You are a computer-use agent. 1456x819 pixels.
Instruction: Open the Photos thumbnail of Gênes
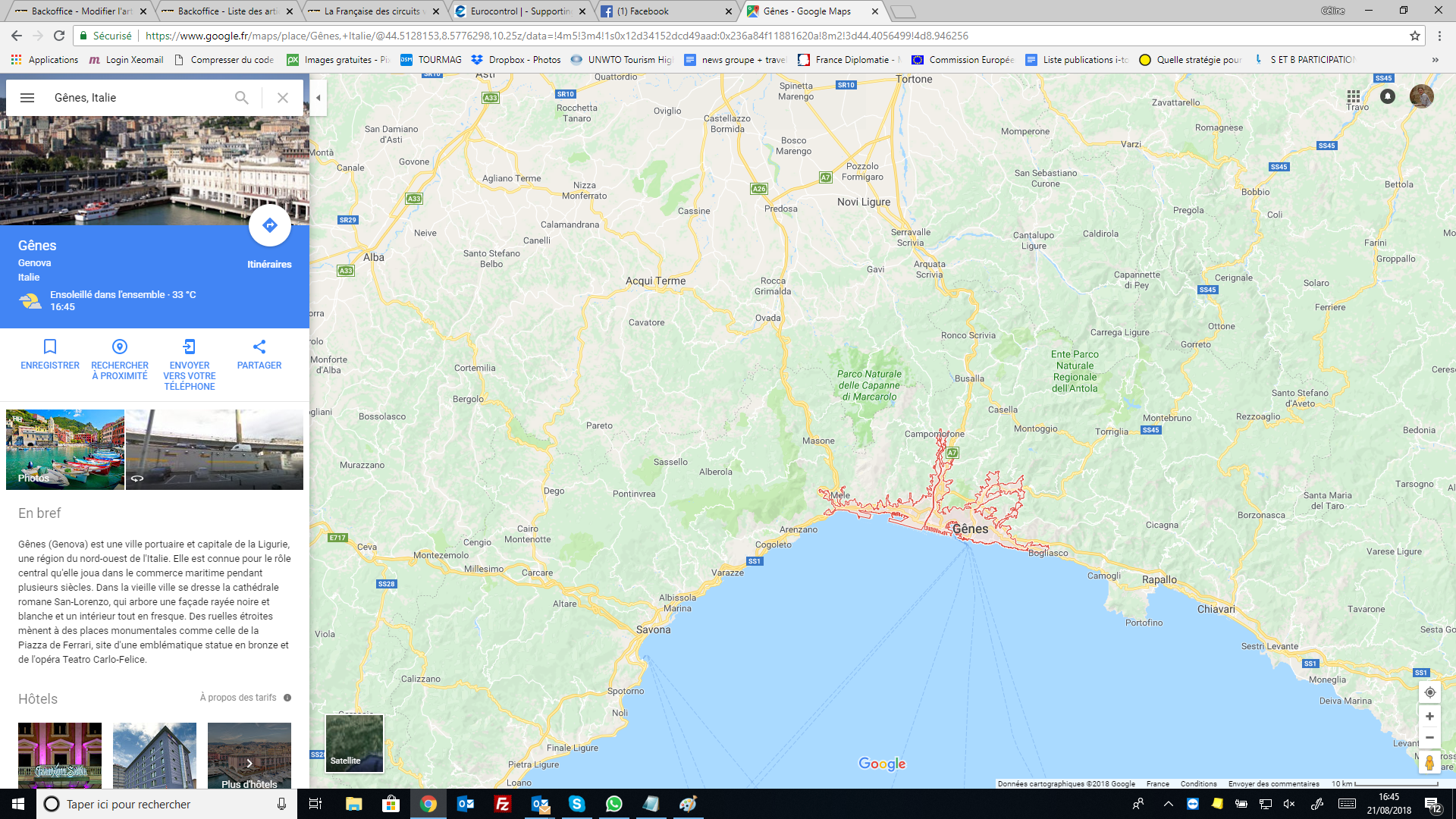coord(65,449)
